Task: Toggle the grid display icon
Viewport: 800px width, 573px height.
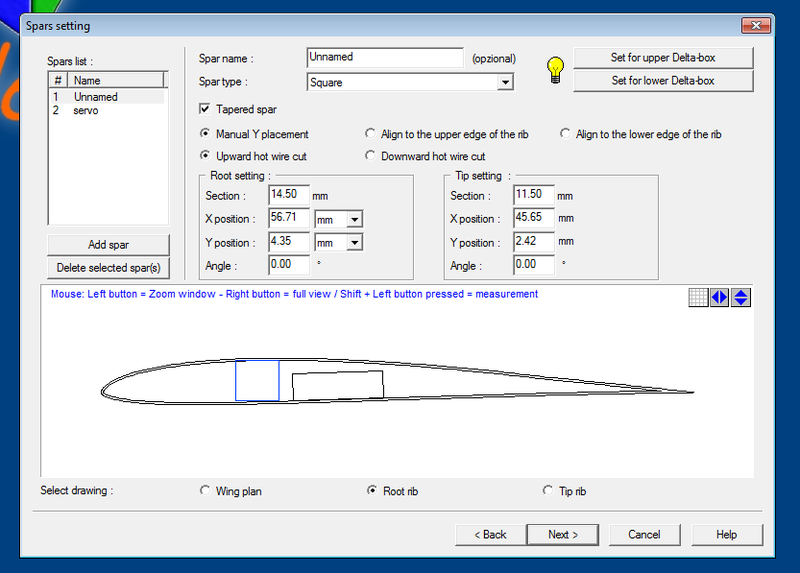Action: coord(699,297)
